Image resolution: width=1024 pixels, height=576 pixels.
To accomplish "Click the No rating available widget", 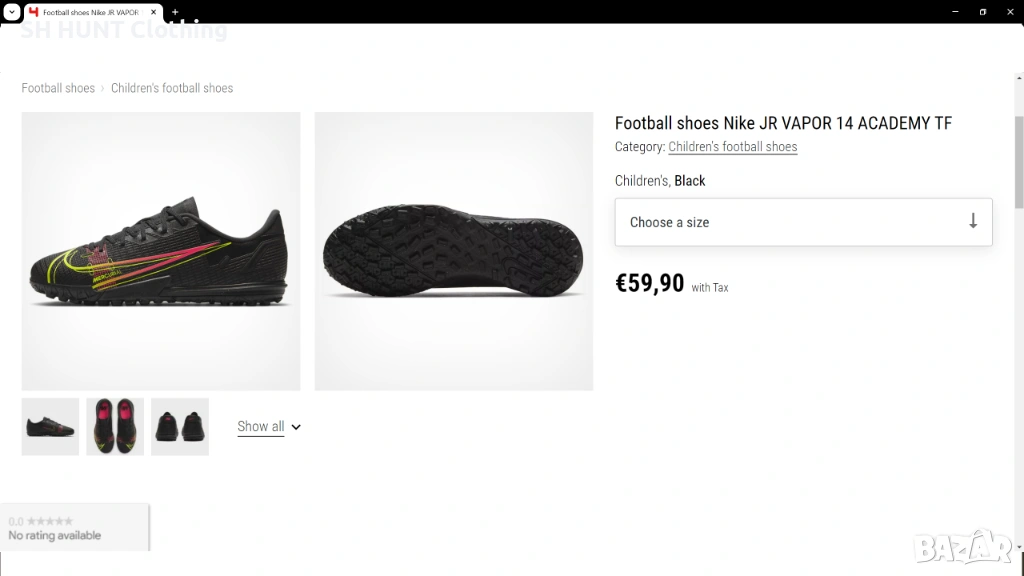I will [x=74, y=527].
